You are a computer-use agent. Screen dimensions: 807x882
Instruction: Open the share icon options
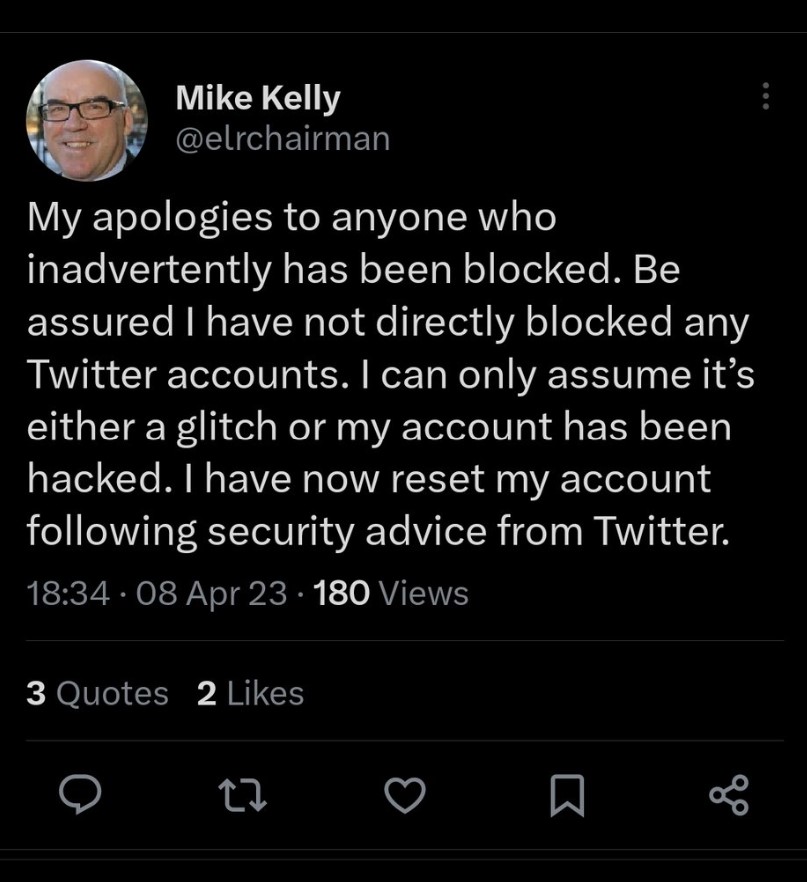pos(728,795)
